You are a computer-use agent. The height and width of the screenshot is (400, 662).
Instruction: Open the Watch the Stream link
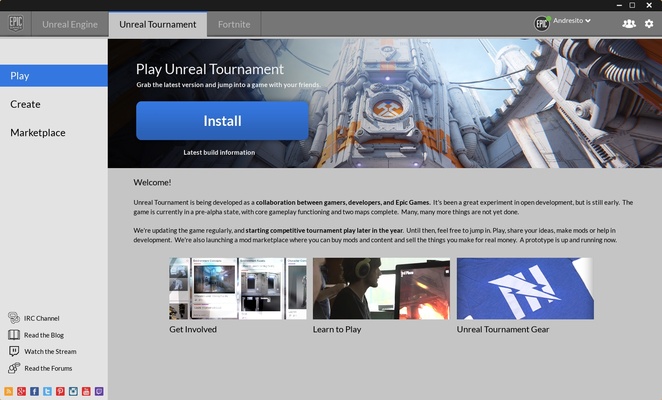pyautogui.click(x=50, y=351)
